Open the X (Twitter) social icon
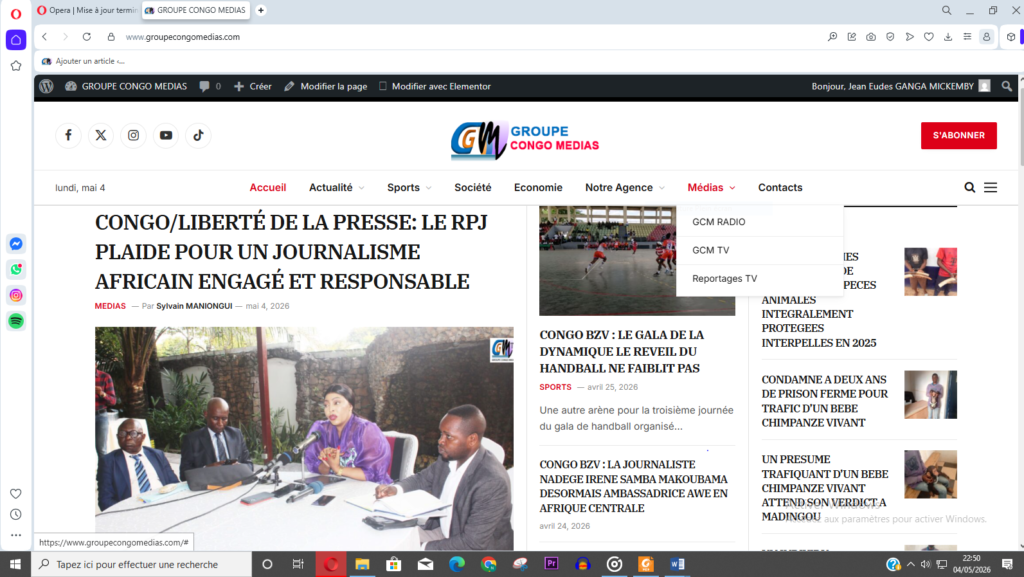This screenshot has width=1024, height=577. point(101,135)
